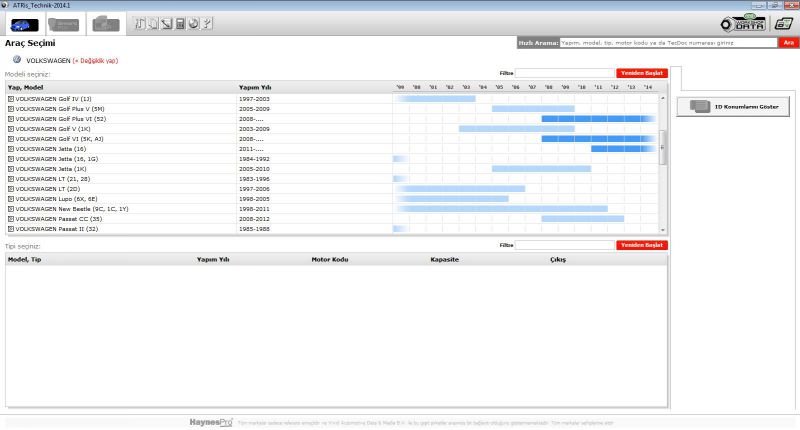
Task: Click the icon right of Workshop Data logo
Action: pos(784,23)
